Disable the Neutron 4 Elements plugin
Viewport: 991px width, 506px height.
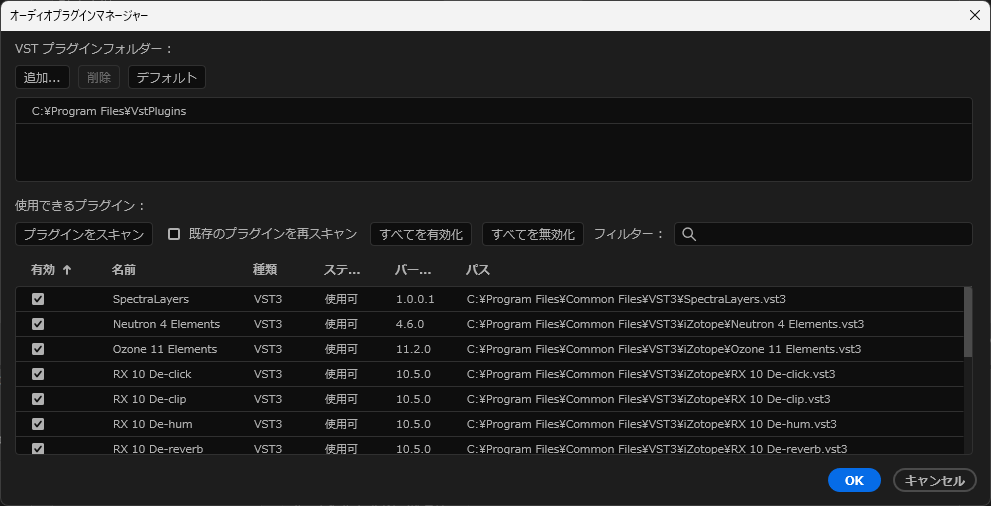tap(38, 324)
